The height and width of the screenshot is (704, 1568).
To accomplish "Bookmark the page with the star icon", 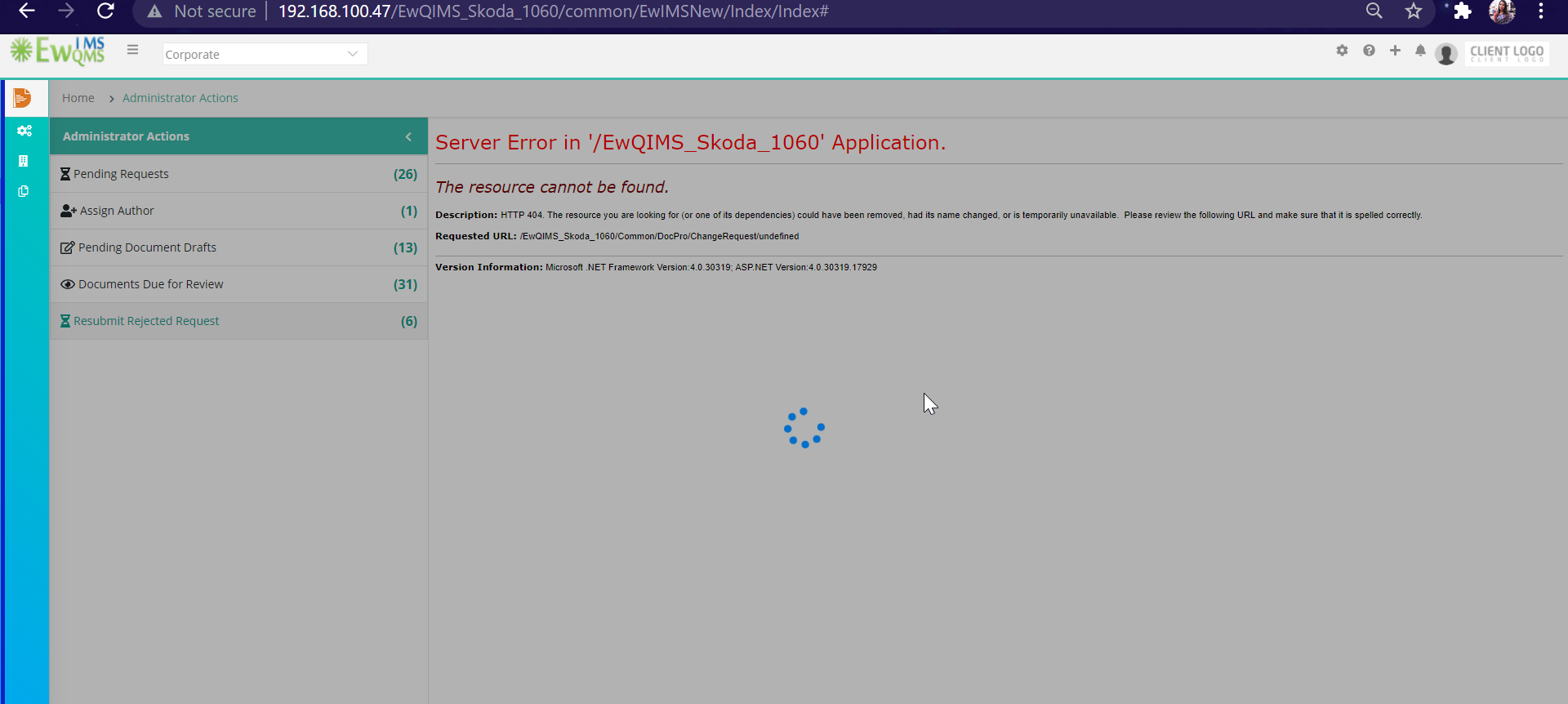I will tap(1414, 11).
